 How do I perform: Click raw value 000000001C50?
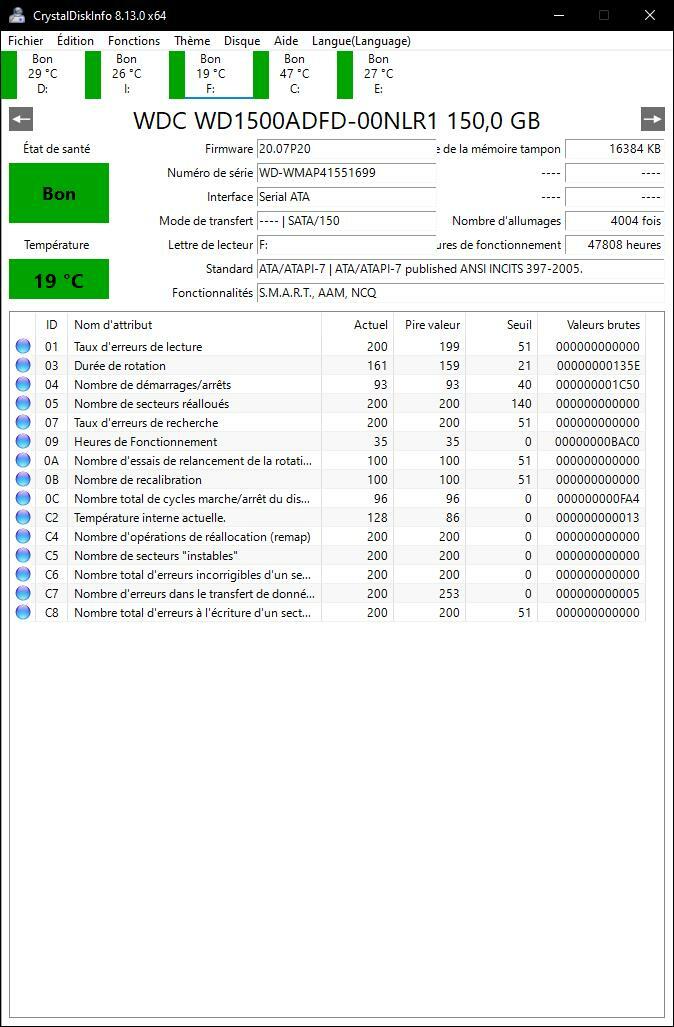(598, 385)
